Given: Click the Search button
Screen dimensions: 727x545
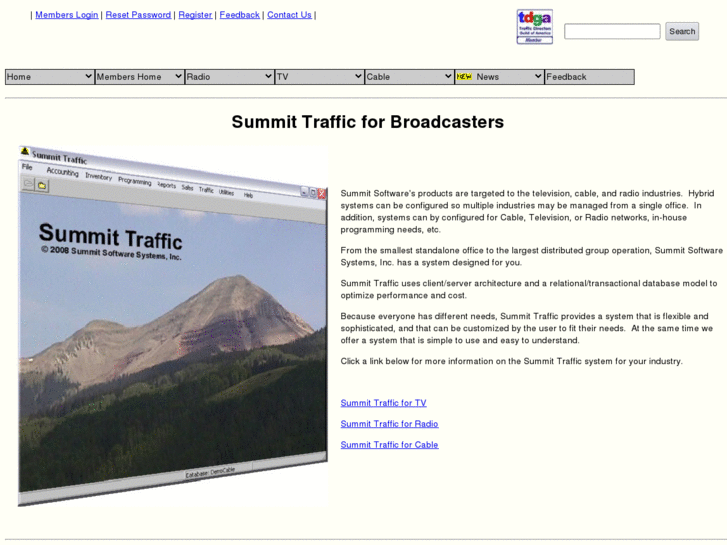Looking at the screenshot, I should [x=682, y=32].
